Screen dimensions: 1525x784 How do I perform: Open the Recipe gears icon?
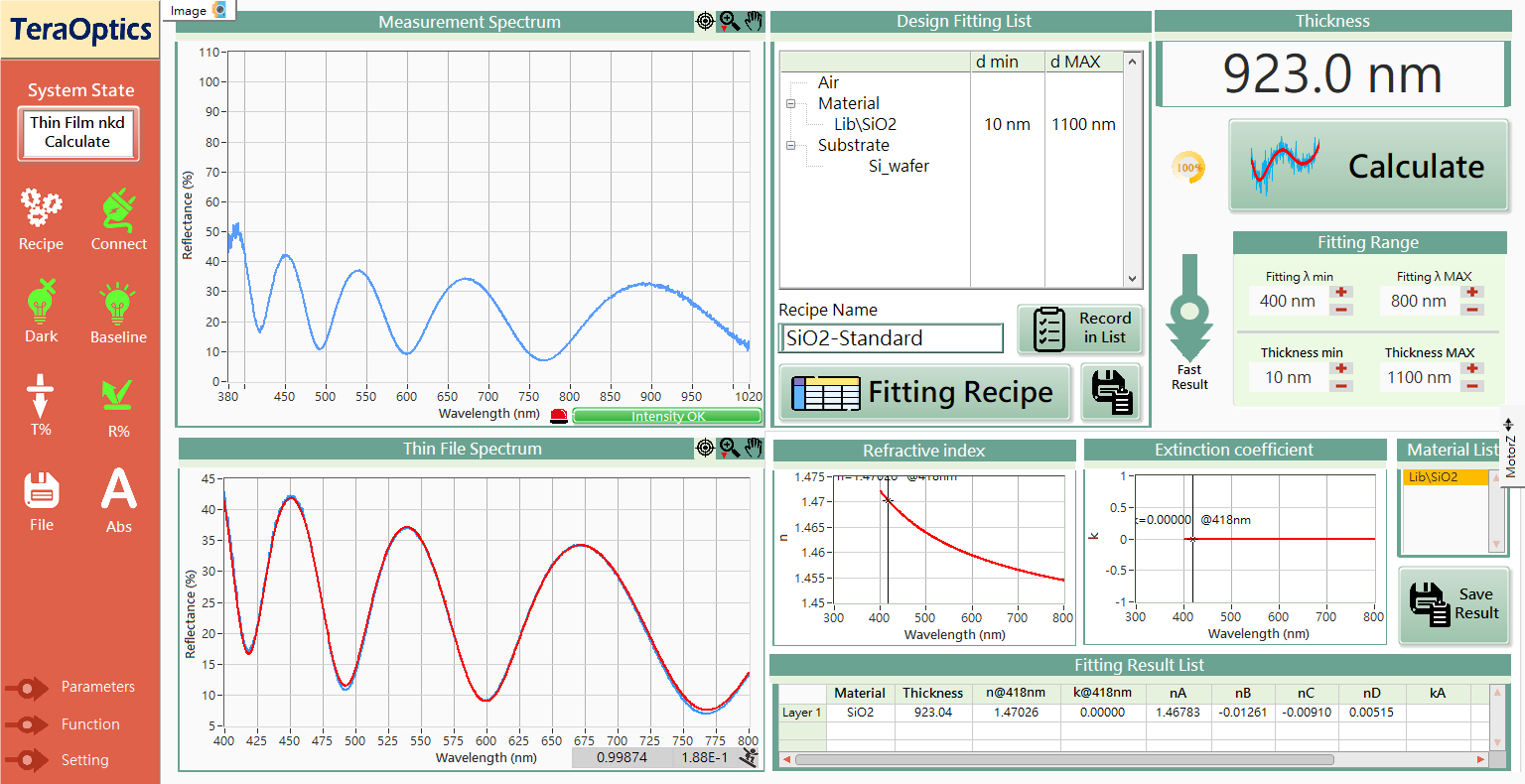(x=41, y=207)
